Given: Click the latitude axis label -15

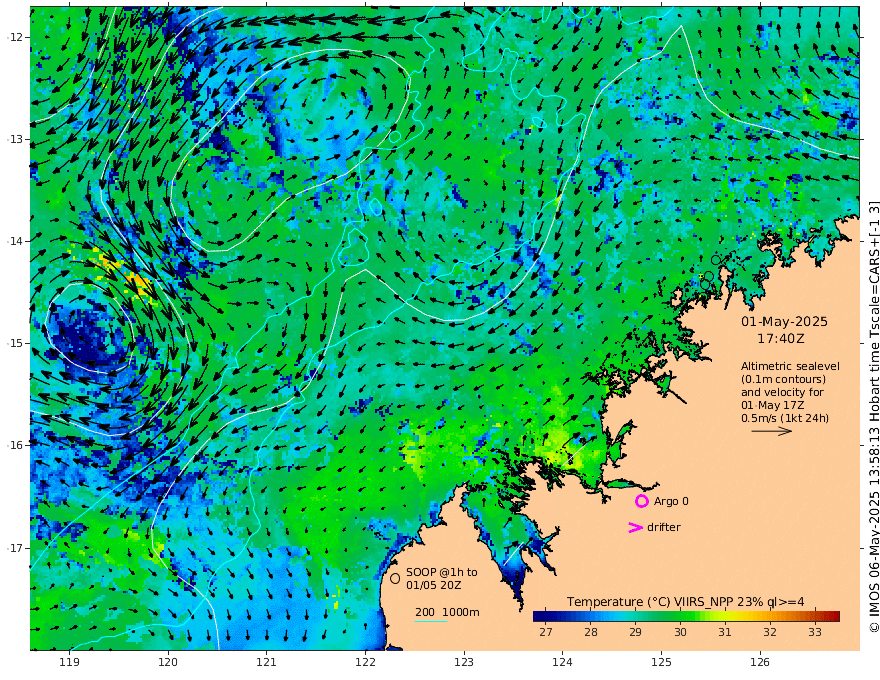Looking at the screenshot, I should 15,343.
